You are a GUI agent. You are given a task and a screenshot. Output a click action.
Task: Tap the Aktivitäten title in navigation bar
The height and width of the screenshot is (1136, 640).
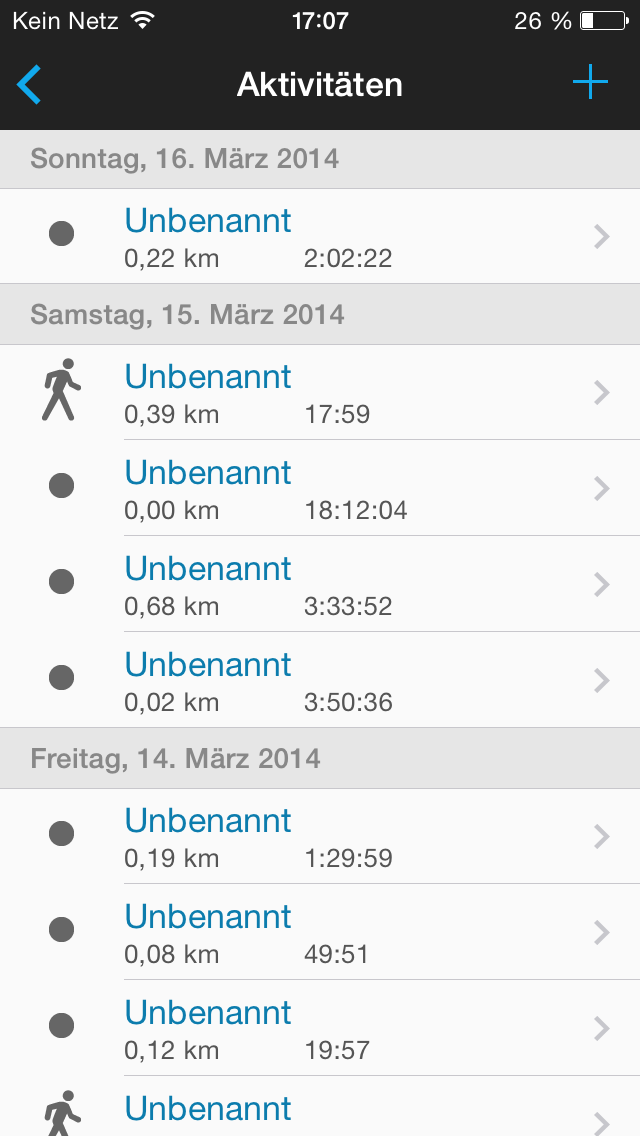320,85
